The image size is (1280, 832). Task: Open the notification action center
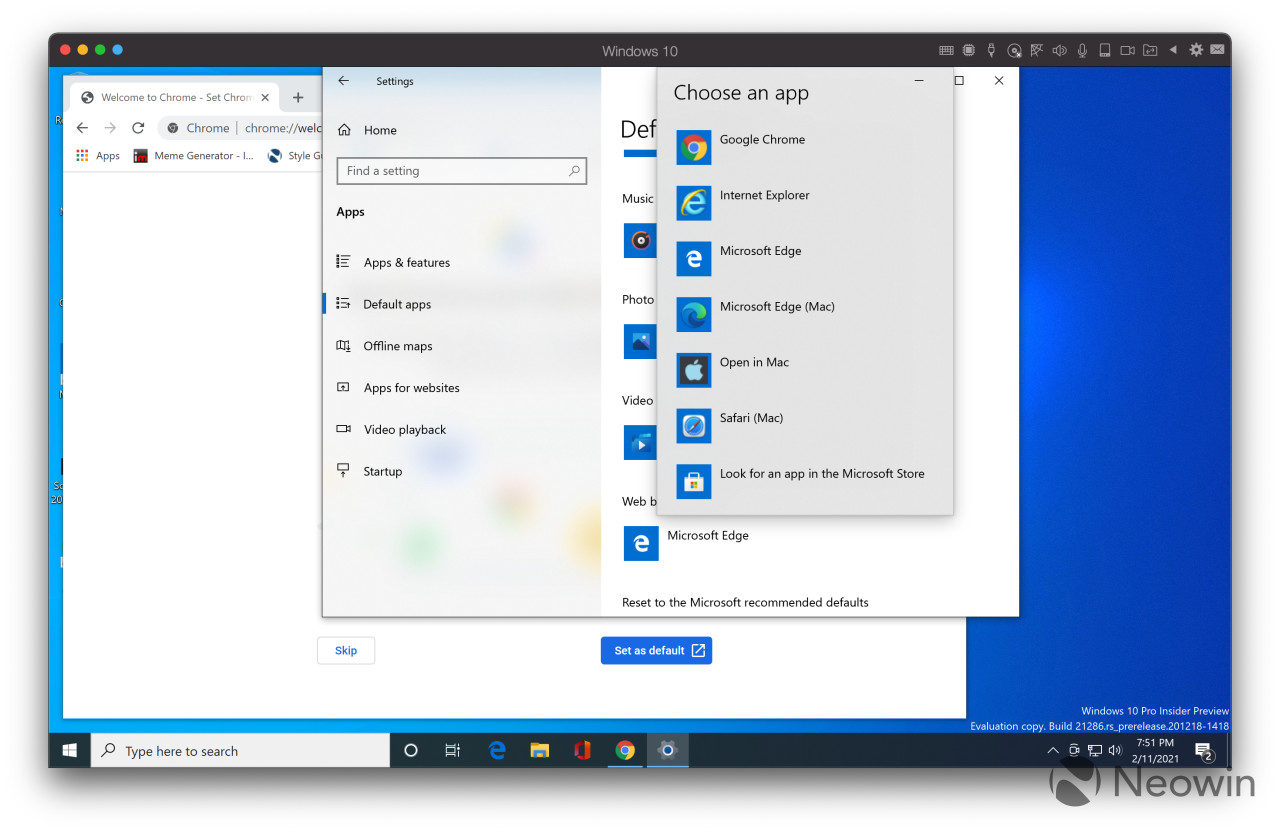(x=1204, y=751)
